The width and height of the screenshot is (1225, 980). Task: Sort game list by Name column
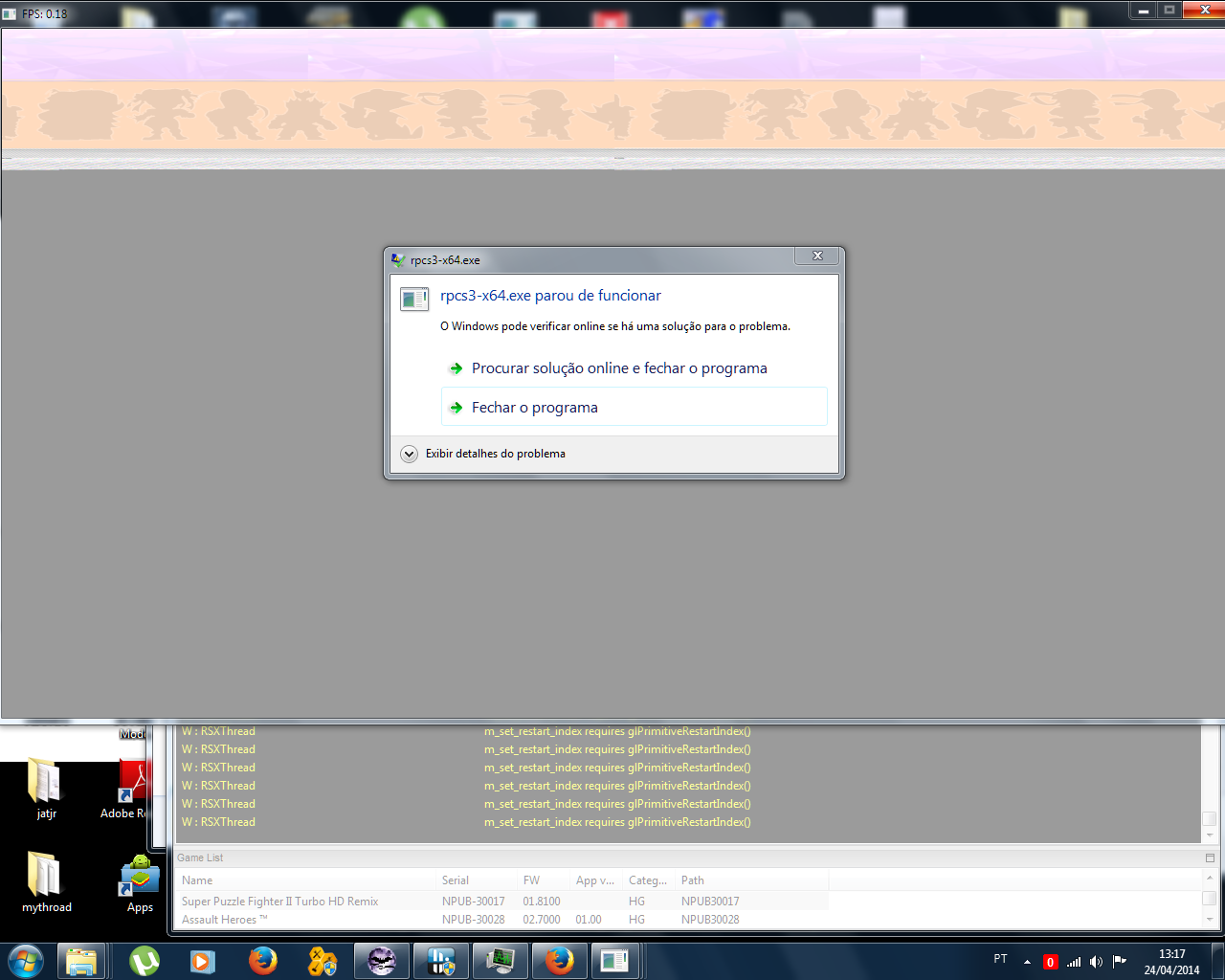pyautogui.click(x=197, y=880)
